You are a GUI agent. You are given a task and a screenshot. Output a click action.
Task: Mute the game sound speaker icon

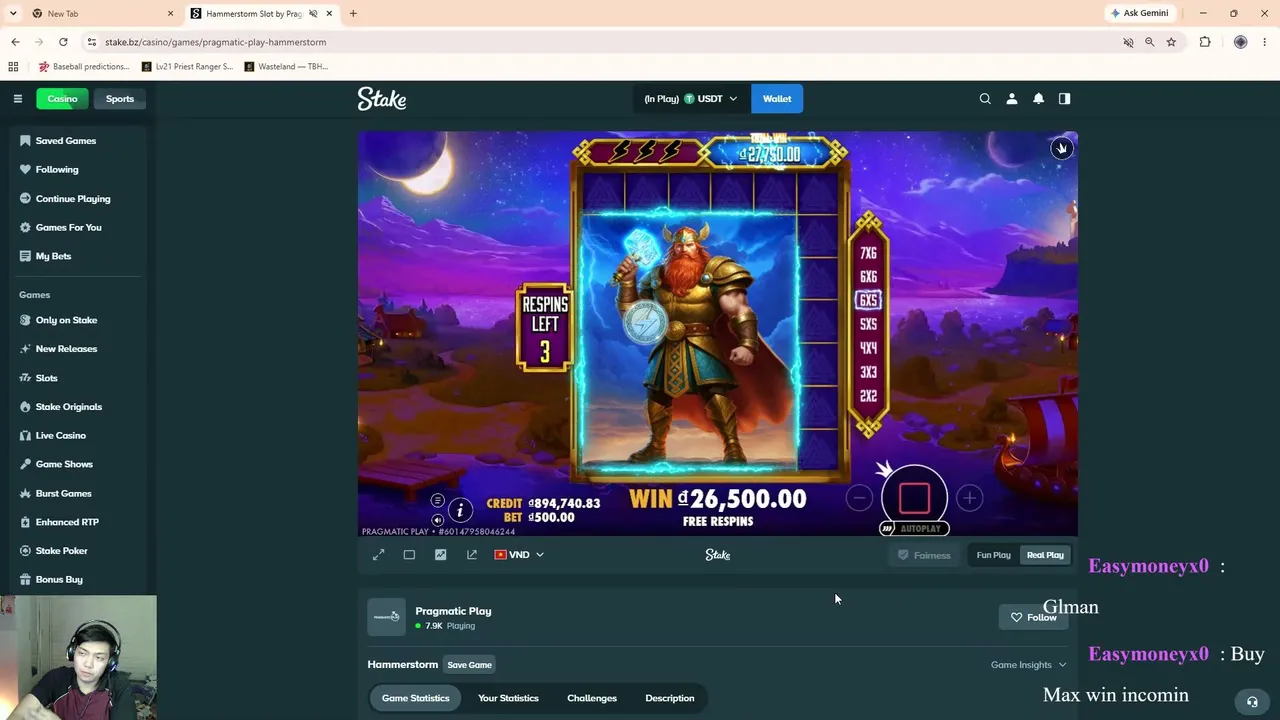click(437, 520)
